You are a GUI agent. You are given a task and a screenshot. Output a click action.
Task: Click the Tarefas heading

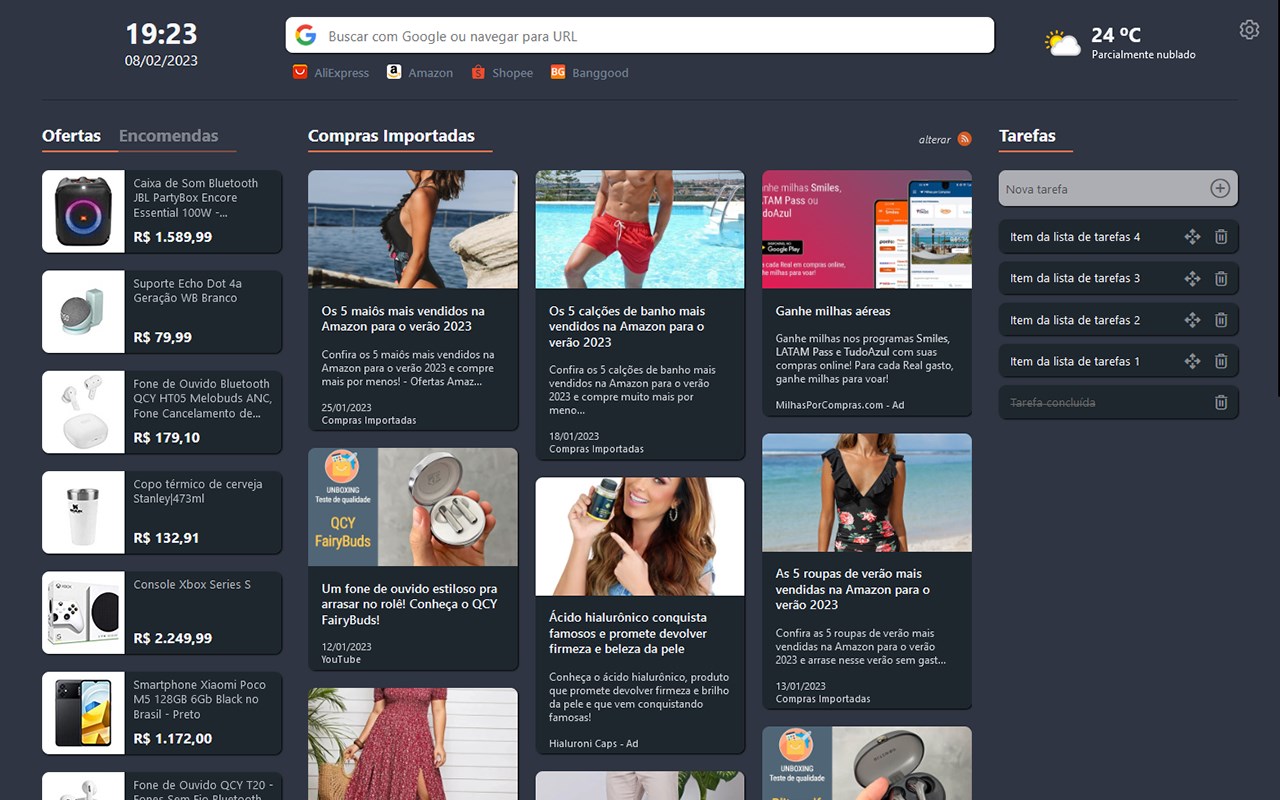coord(1027,136)
